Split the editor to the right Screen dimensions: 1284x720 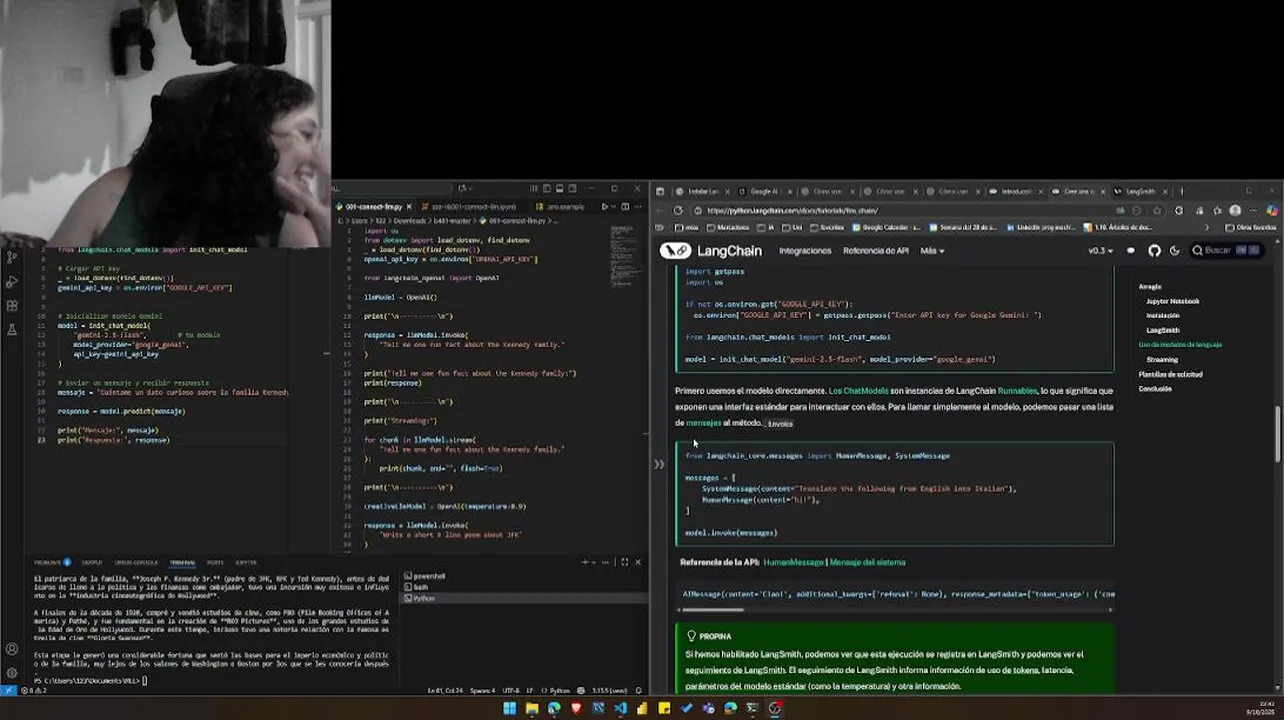(x=626, y=207)
